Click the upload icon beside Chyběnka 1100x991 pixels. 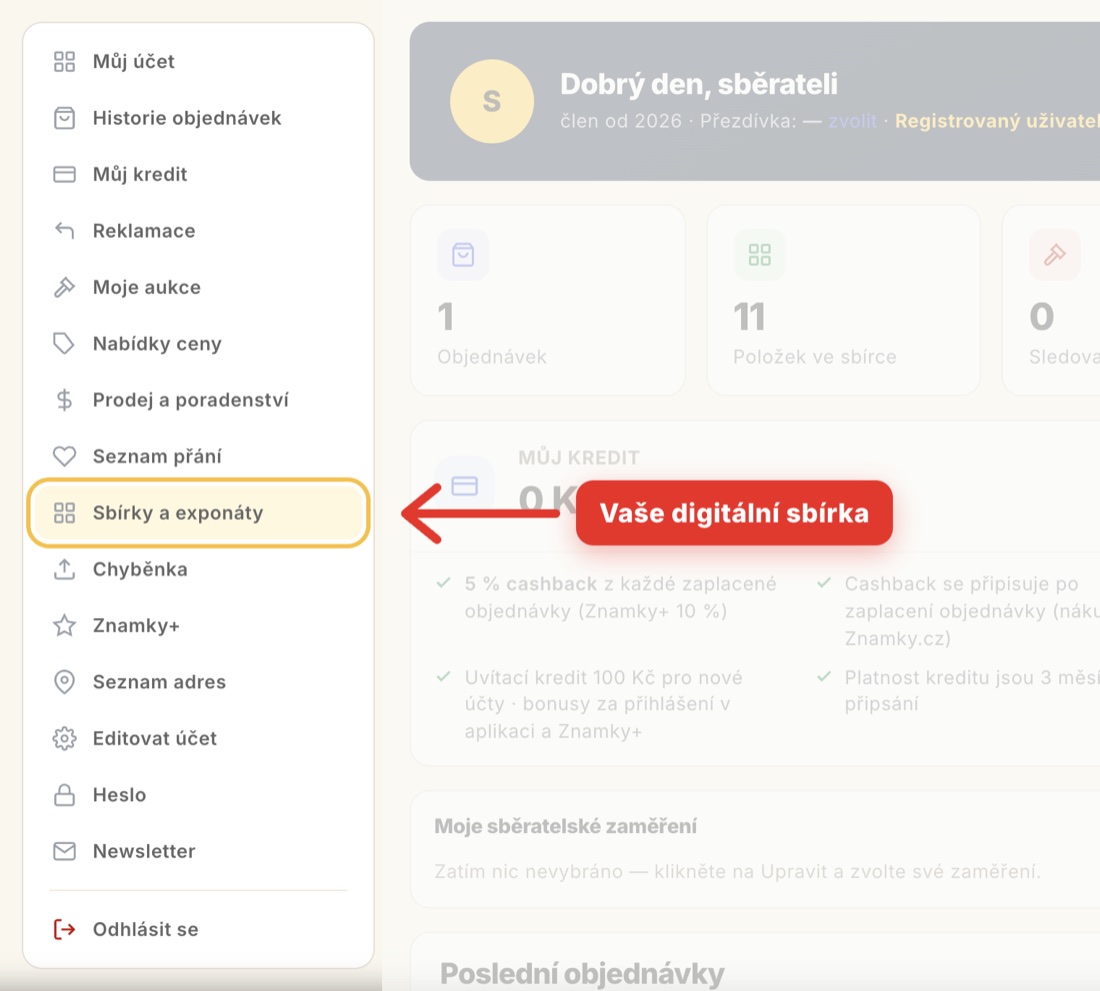(x=64, y=569)
